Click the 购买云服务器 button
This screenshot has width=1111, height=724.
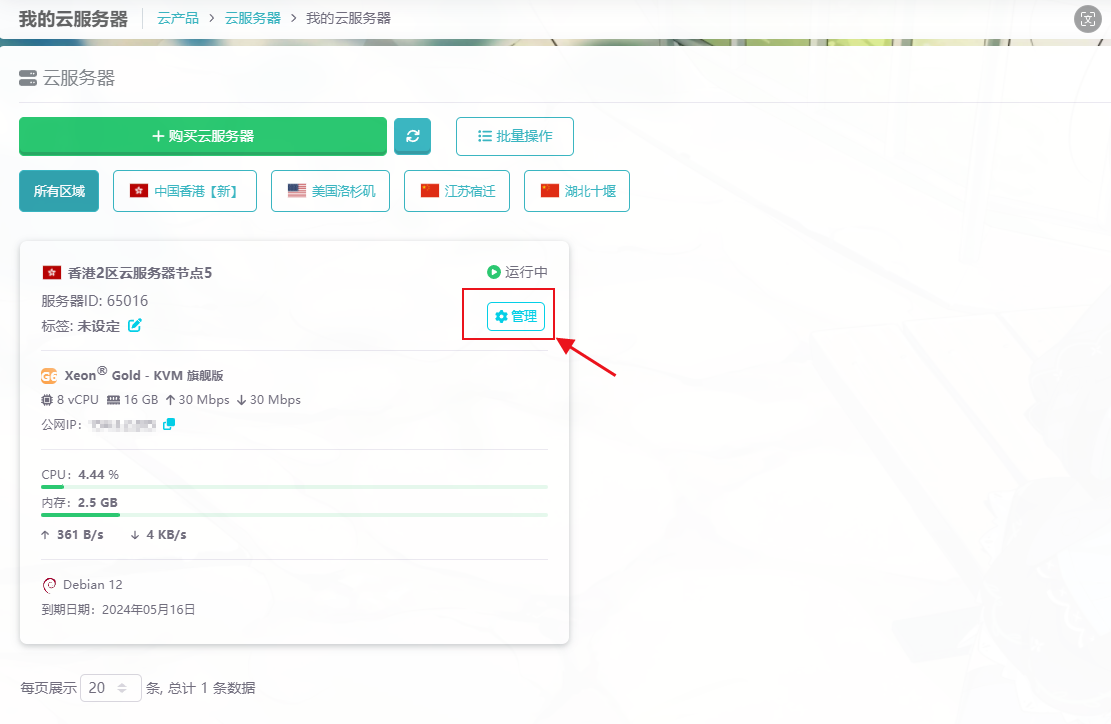coord(202,136)
